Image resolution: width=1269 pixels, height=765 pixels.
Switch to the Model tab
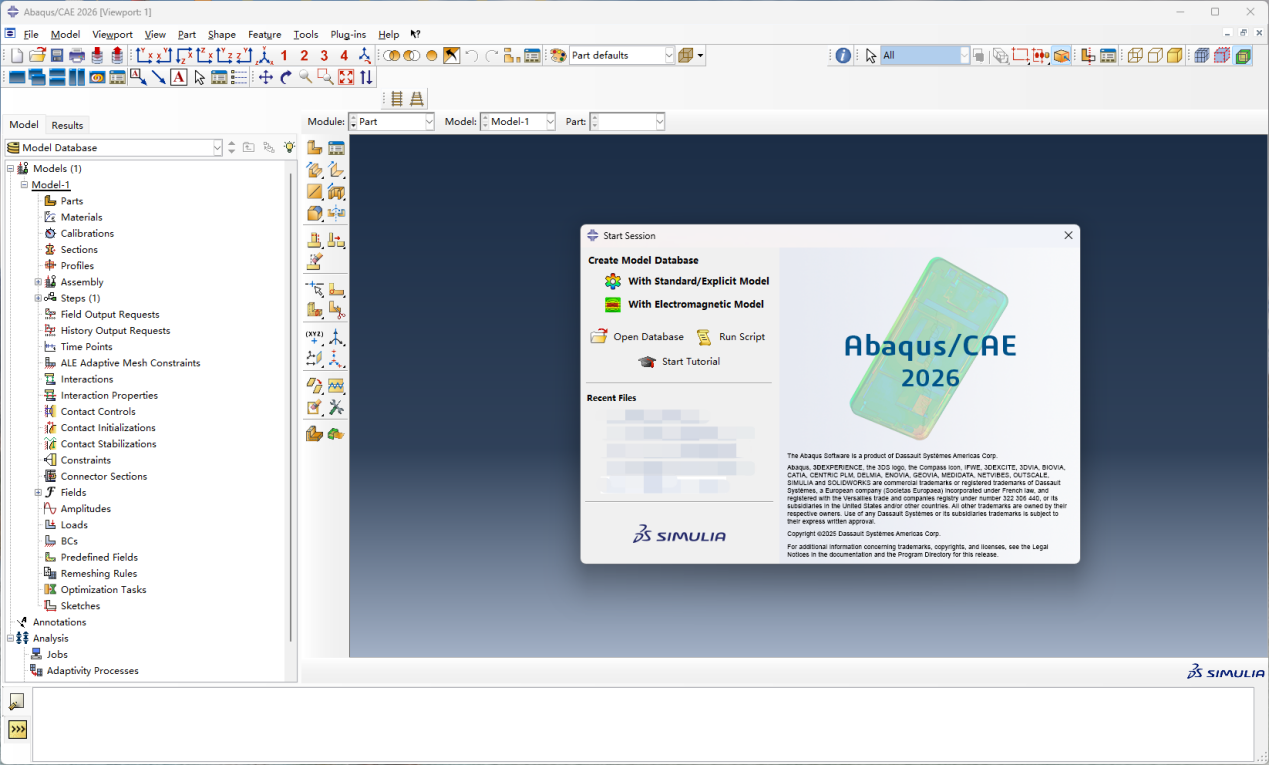click(x=23, y=125)
